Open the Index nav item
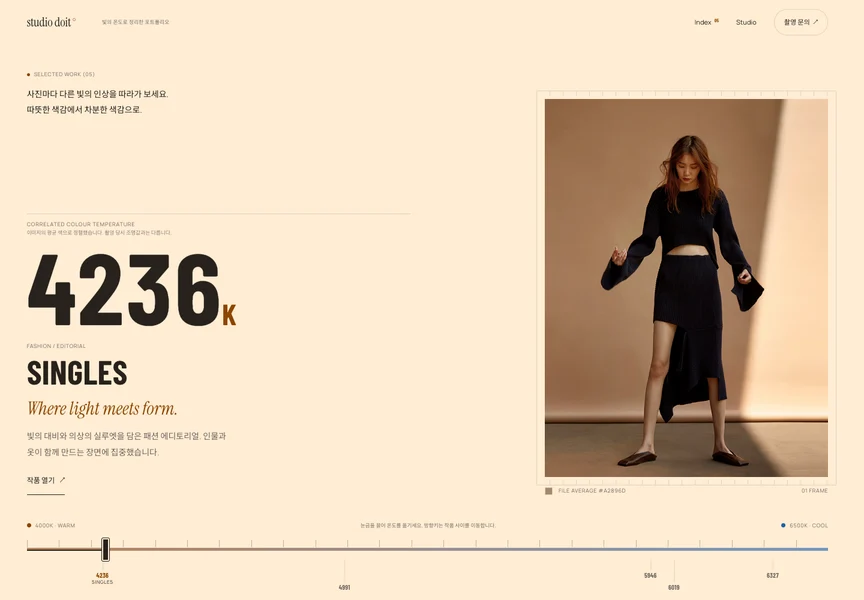 tap(706, 22)
